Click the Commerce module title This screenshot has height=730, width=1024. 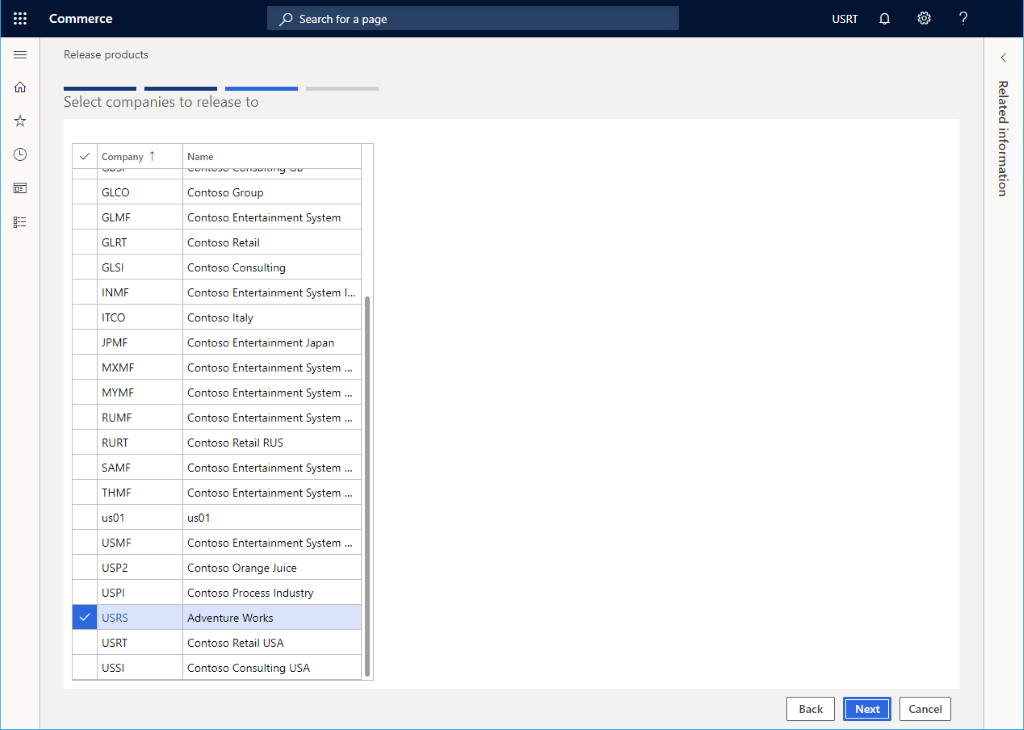[80, 18]
